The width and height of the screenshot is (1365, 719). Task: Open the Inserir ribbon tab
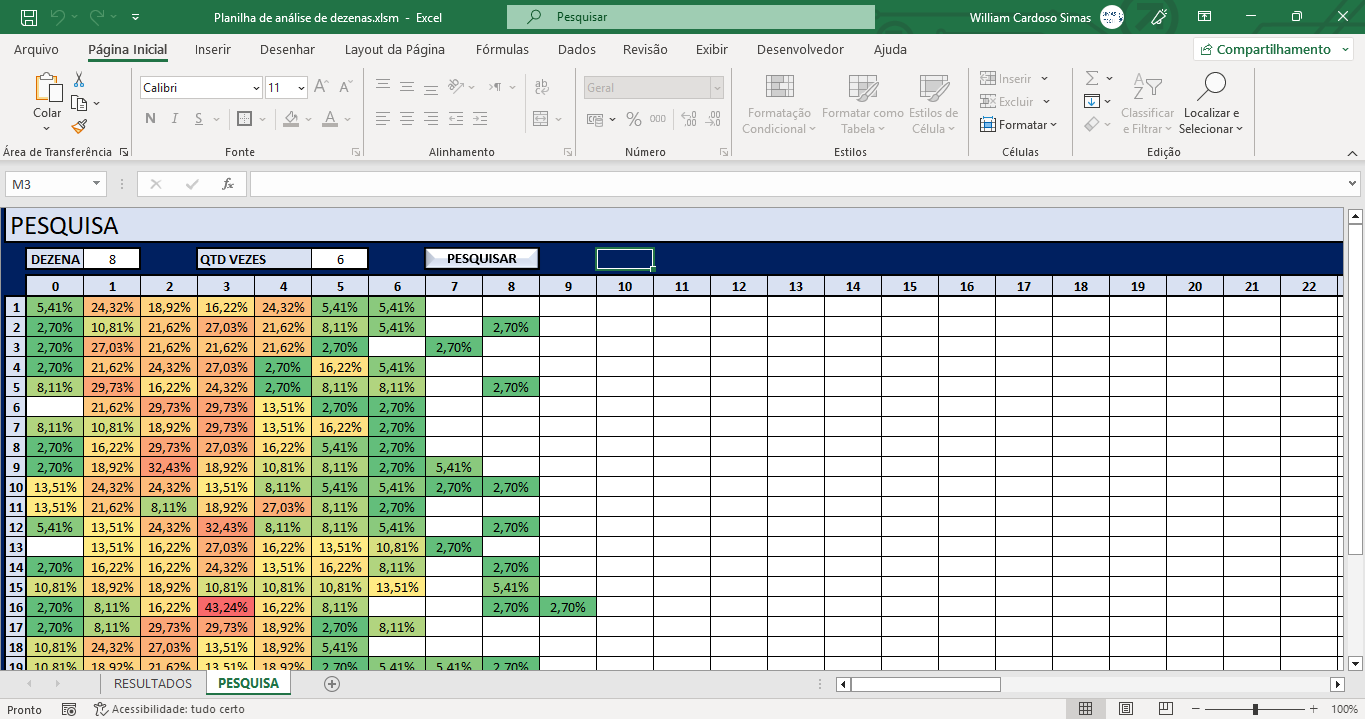[213, 49]
